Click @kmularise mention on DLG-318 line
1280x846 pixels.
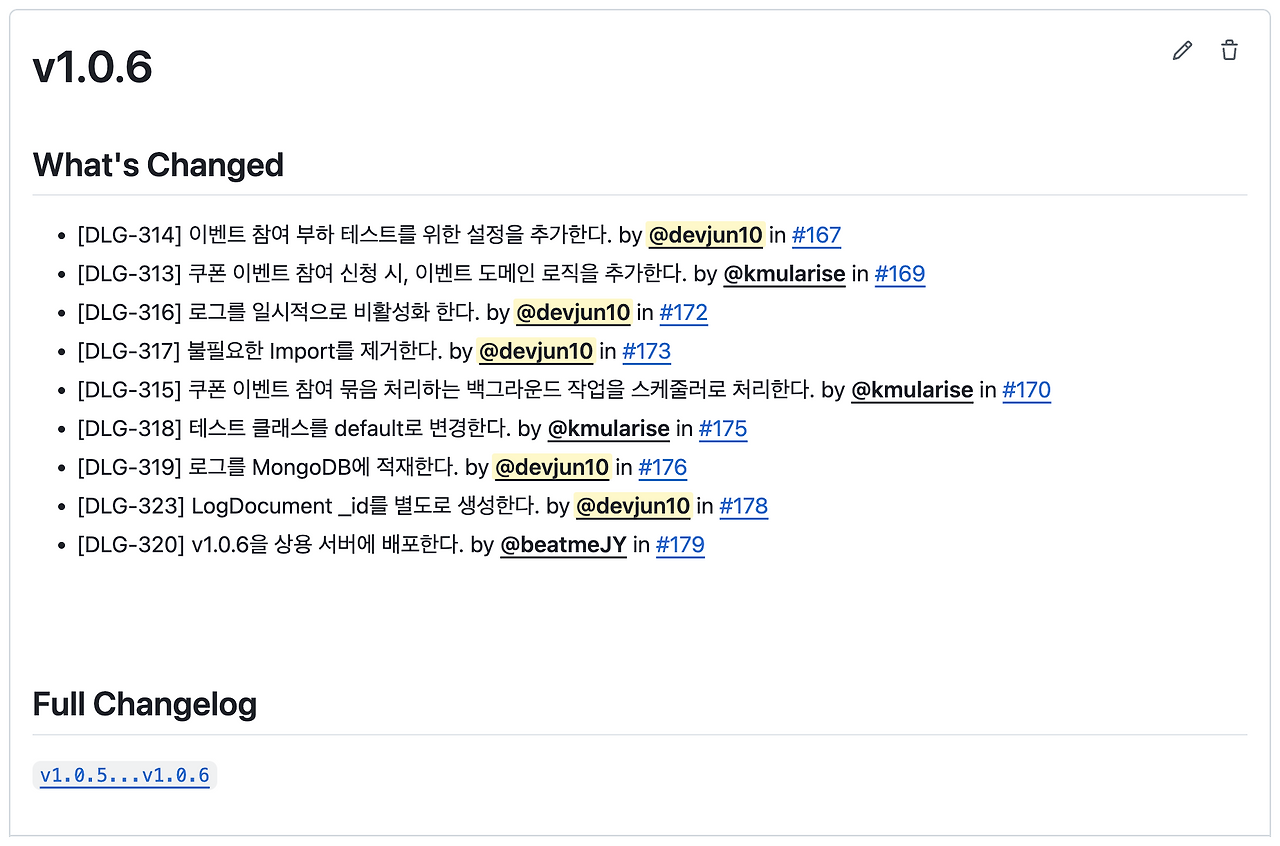click(608, 429)
